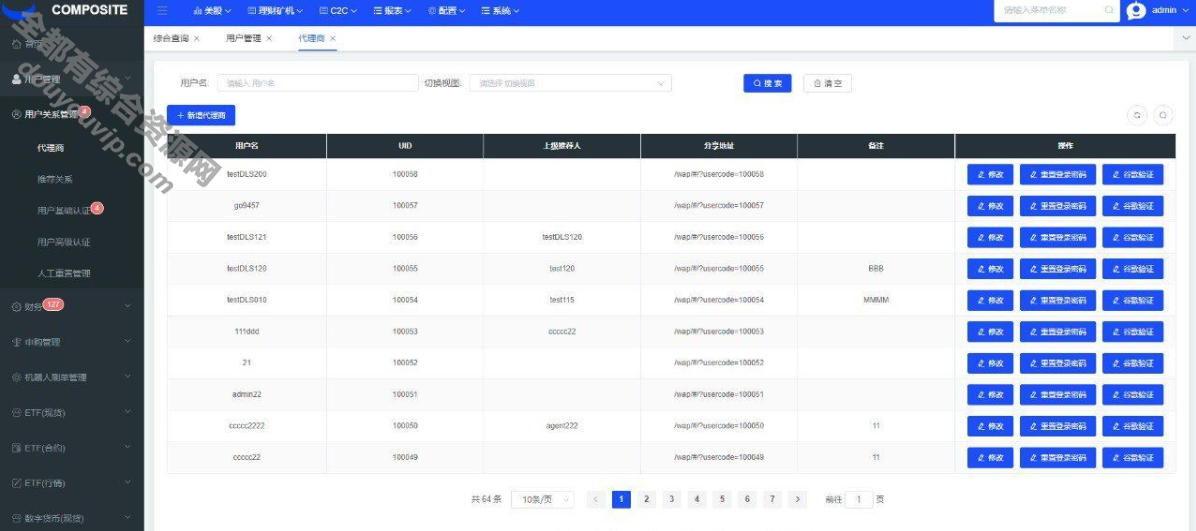1196x531 pixels.
Task: Click the 首页 home icon in sidebar
Action: [17, 44]
